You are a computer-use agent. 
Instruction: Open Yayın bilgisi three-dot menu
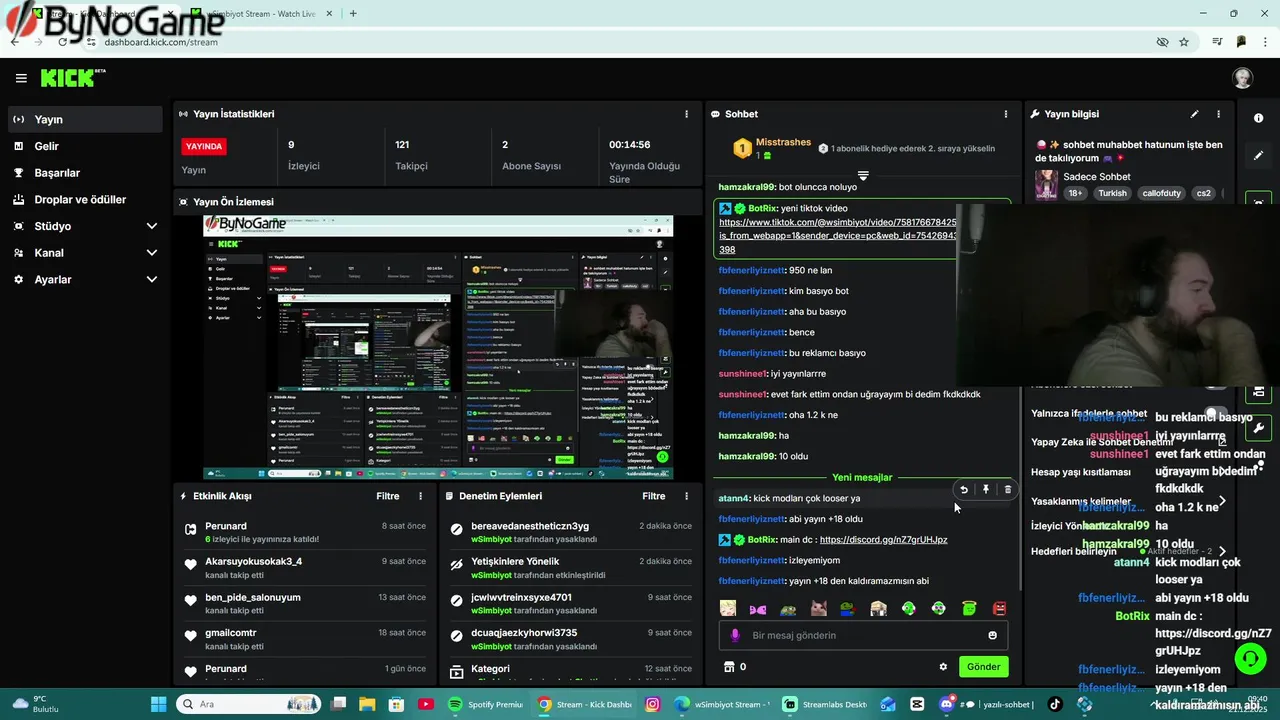[x=1218, y=114]
